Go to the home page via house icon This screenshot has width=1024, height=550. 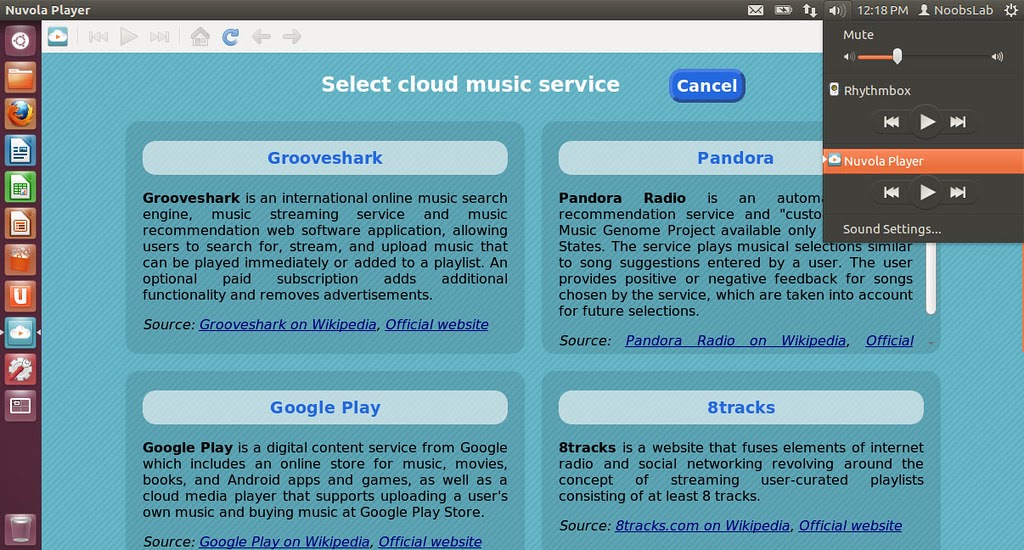coord(200,37)
